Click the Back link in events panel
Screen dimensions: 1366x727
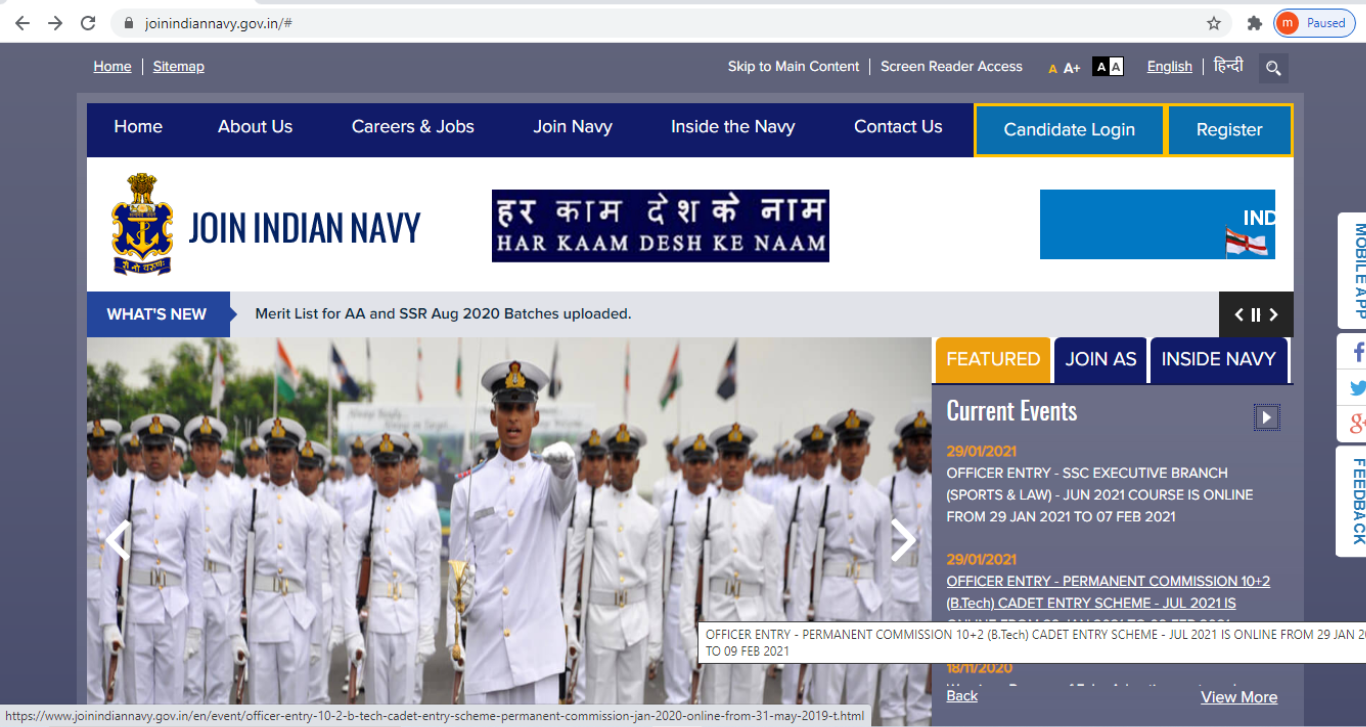(962, 696)
